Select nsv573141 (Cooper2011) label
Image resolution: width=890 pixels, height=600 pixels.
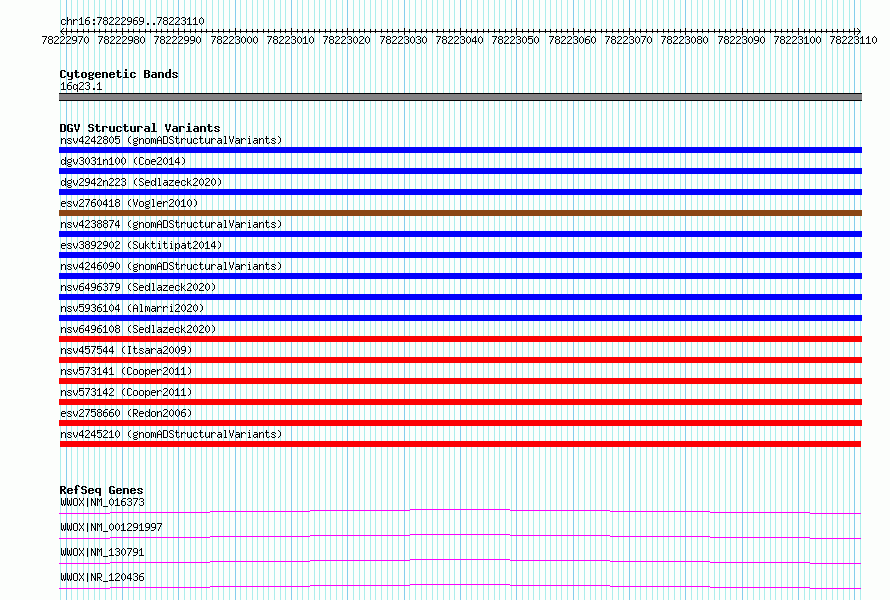tap(126, 371)
